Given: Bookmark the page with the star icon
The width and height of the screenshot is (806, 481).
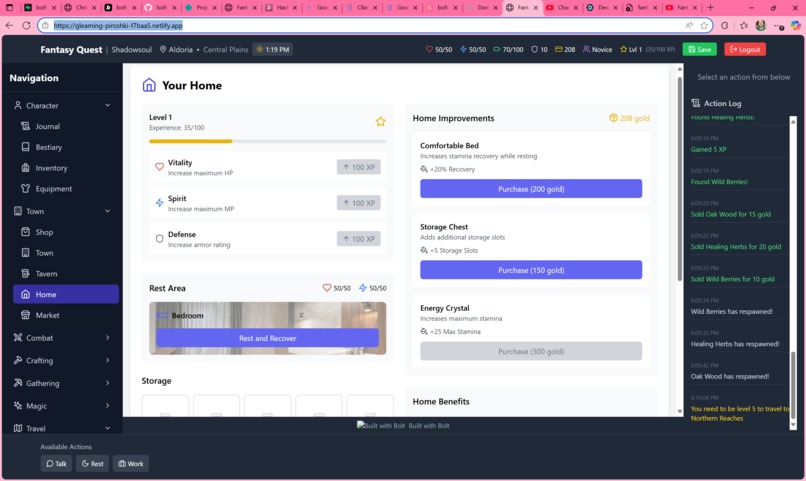Looking at the screenshot, I should pos(704,25).
